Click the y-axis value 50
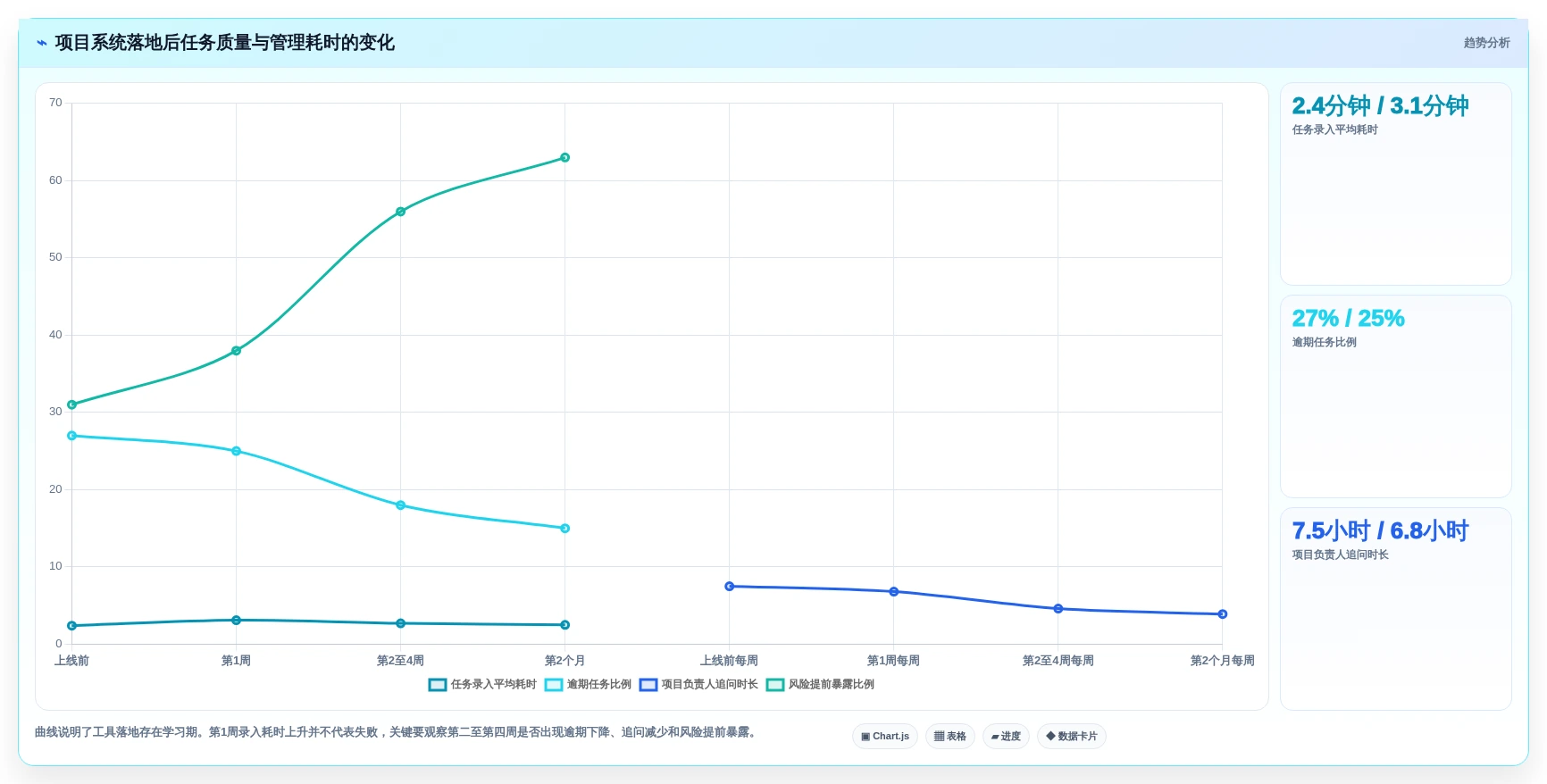 coord(55,257)
